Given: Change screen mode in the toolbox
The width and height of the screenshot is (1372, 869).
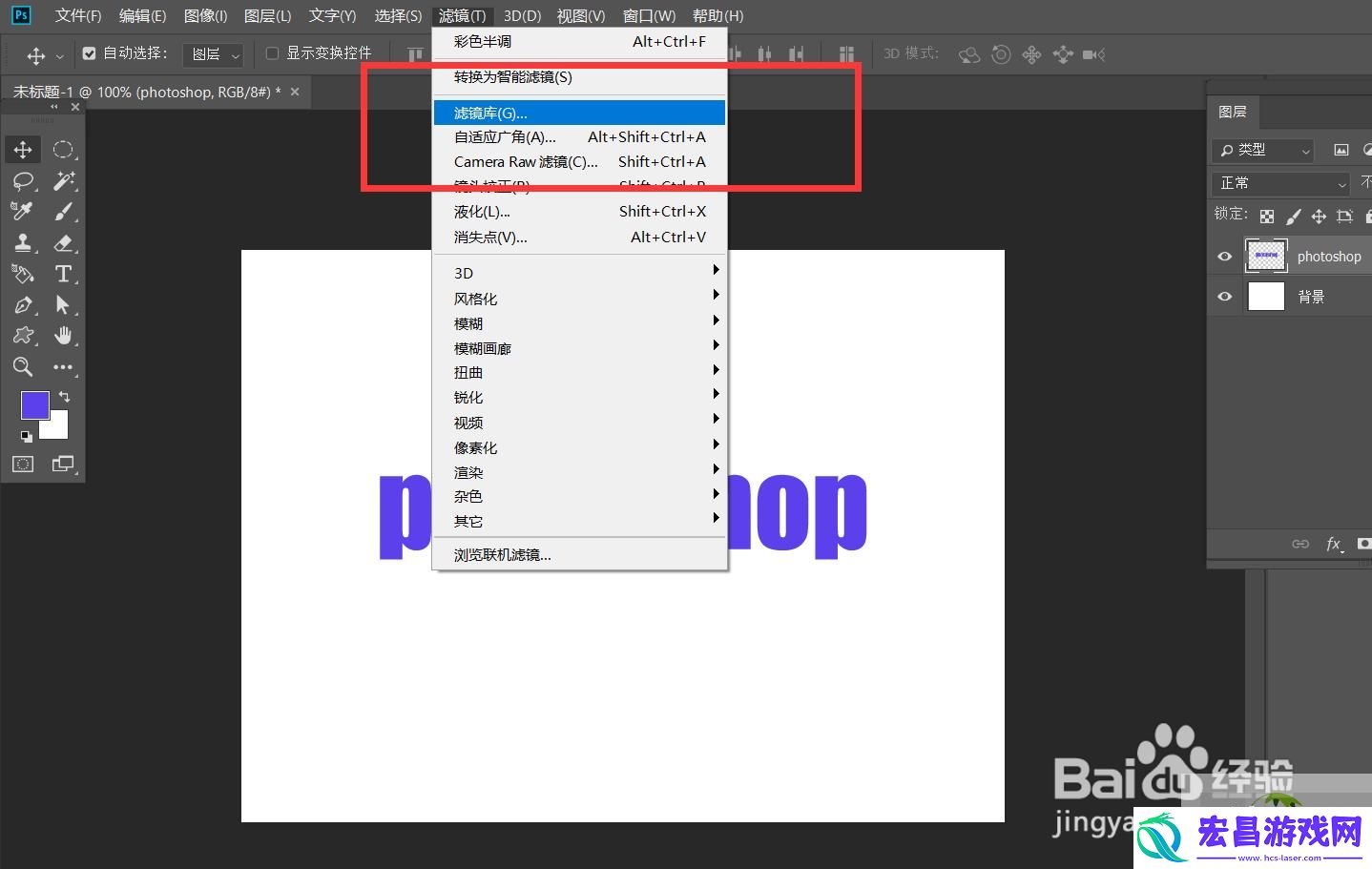Looking at the screenshot, I should point(63,465).
